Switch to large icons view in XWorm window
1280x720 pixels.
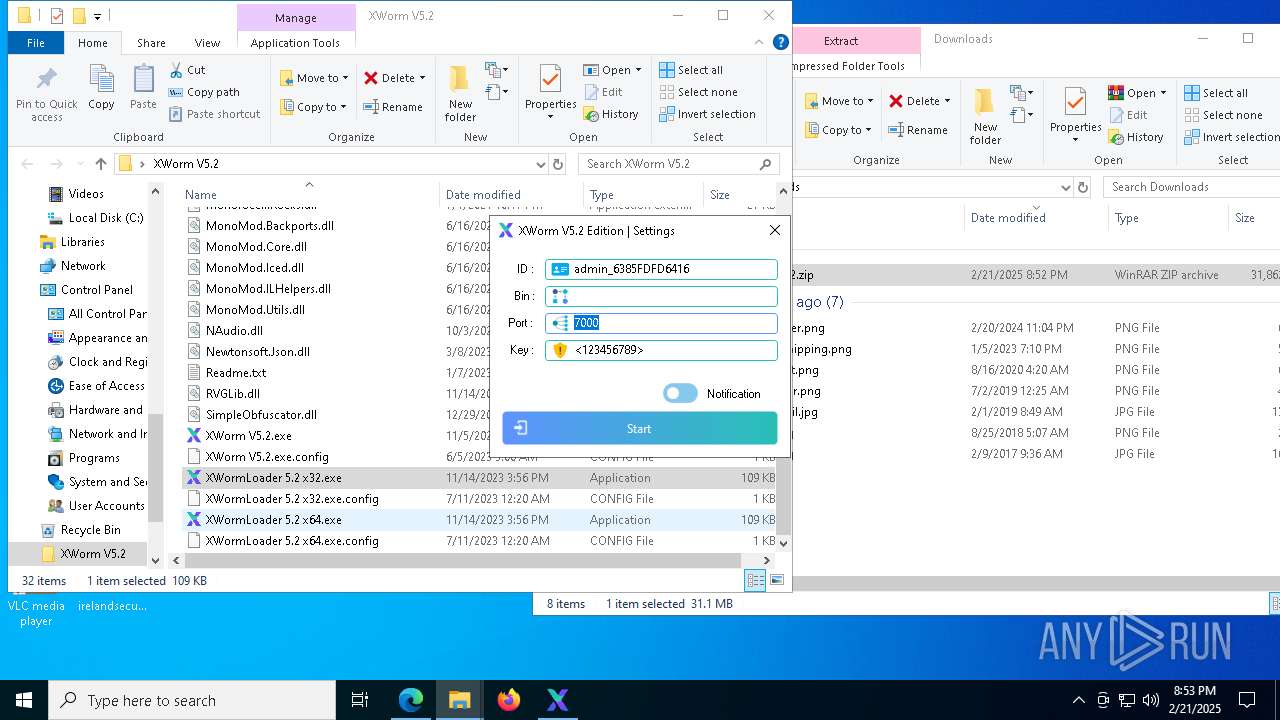tap(776, 580)
